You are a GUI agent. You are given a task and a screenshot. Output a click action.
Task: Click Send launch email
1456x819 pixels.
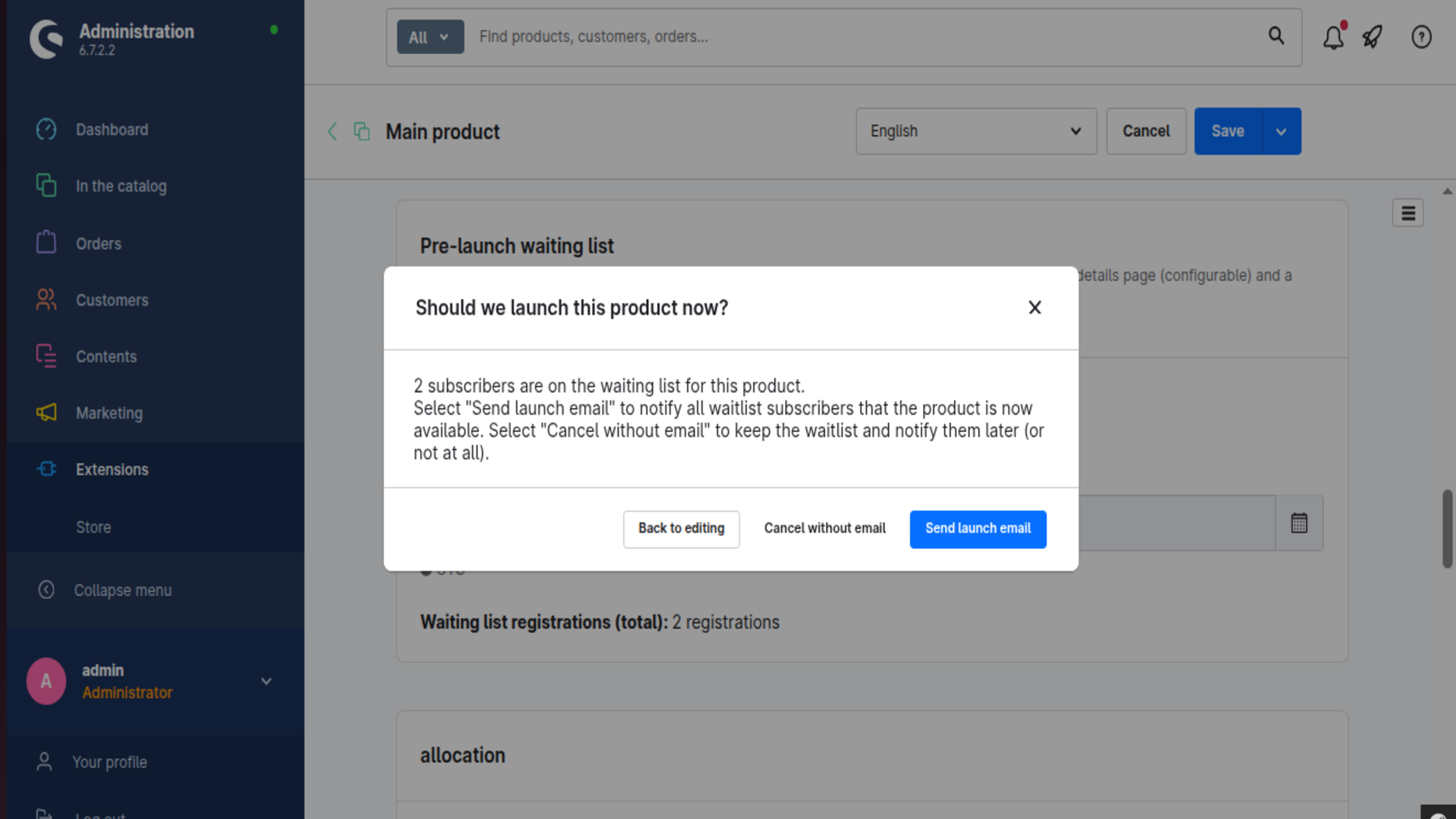tap(977, 529)
